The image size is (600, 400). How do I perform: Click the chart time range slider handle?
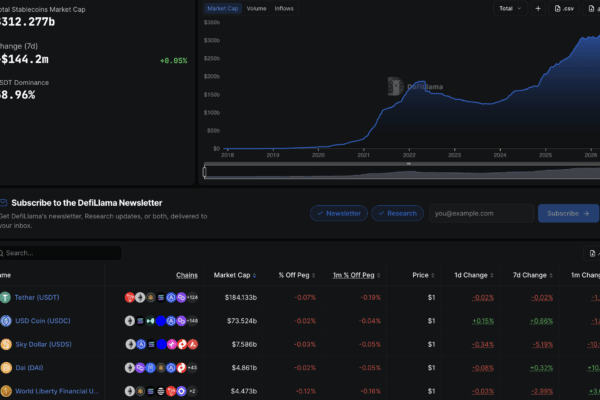point(205,172)
